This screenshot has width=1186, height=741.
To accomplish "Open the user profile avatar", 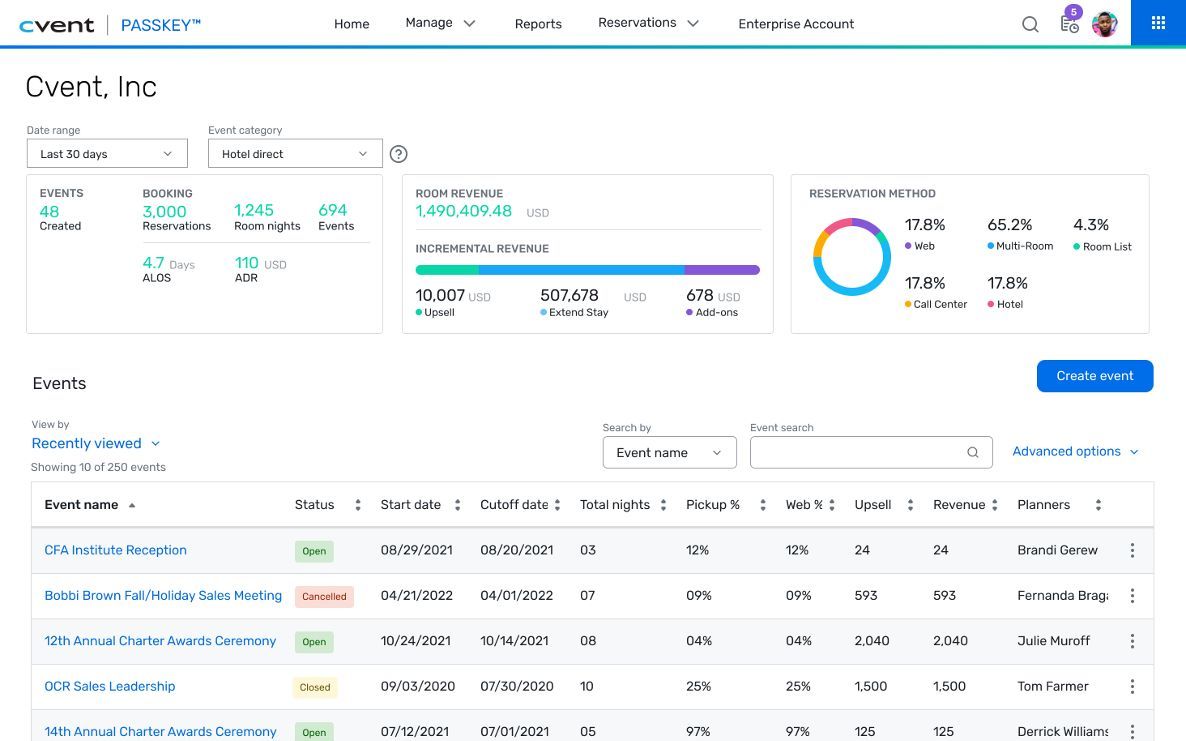I will pos(1104,24).
